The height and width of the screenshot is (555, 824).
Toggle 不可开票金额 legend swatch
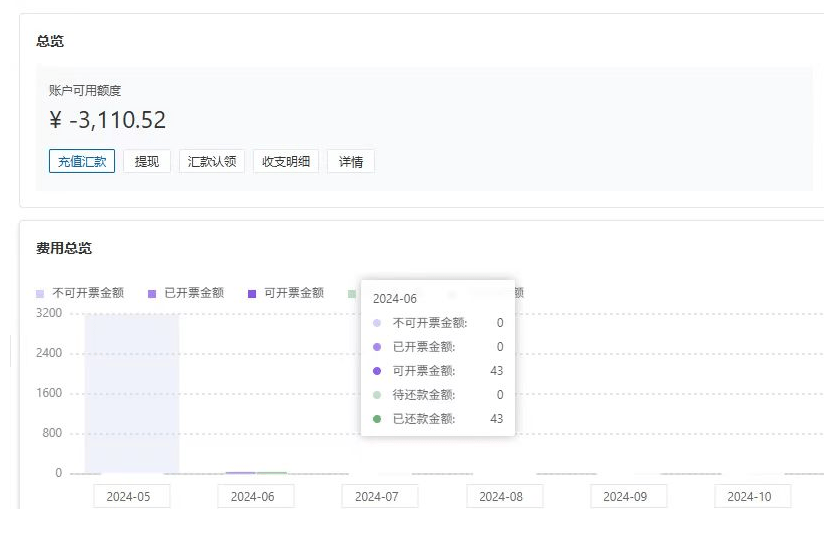coord(40,294)
